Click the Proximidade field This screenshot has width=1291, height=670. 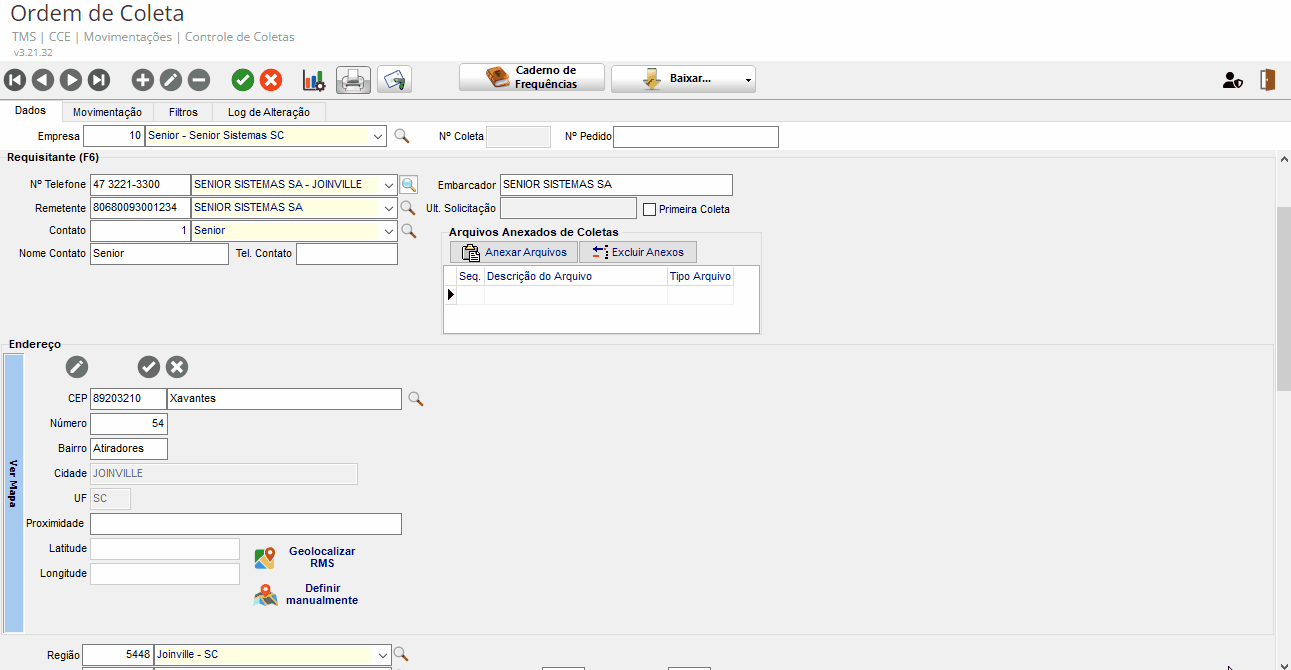tap(246, 524)
